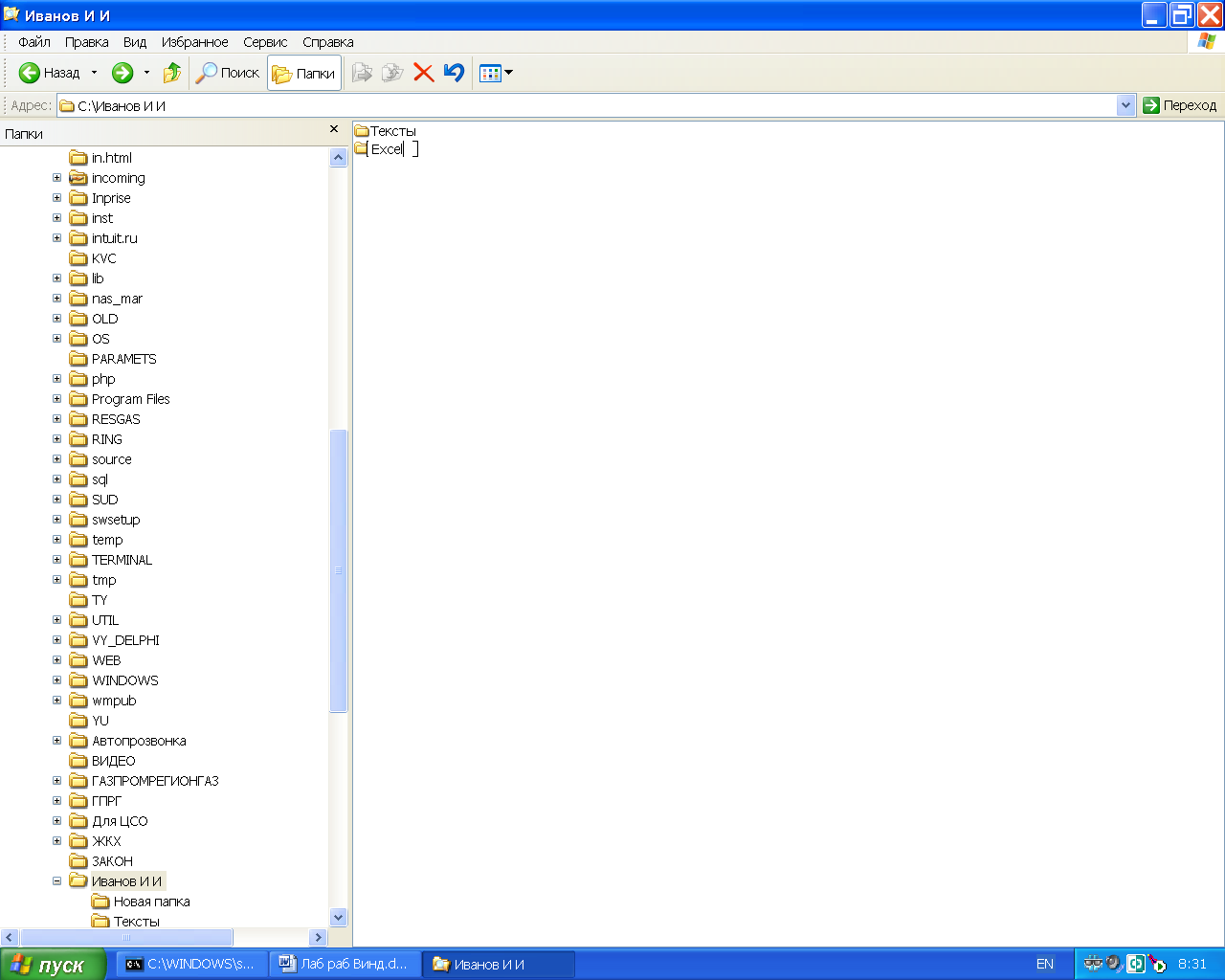Click the Move To folder icon
This screenshot has height=980, width=1225.
point(362,73)
